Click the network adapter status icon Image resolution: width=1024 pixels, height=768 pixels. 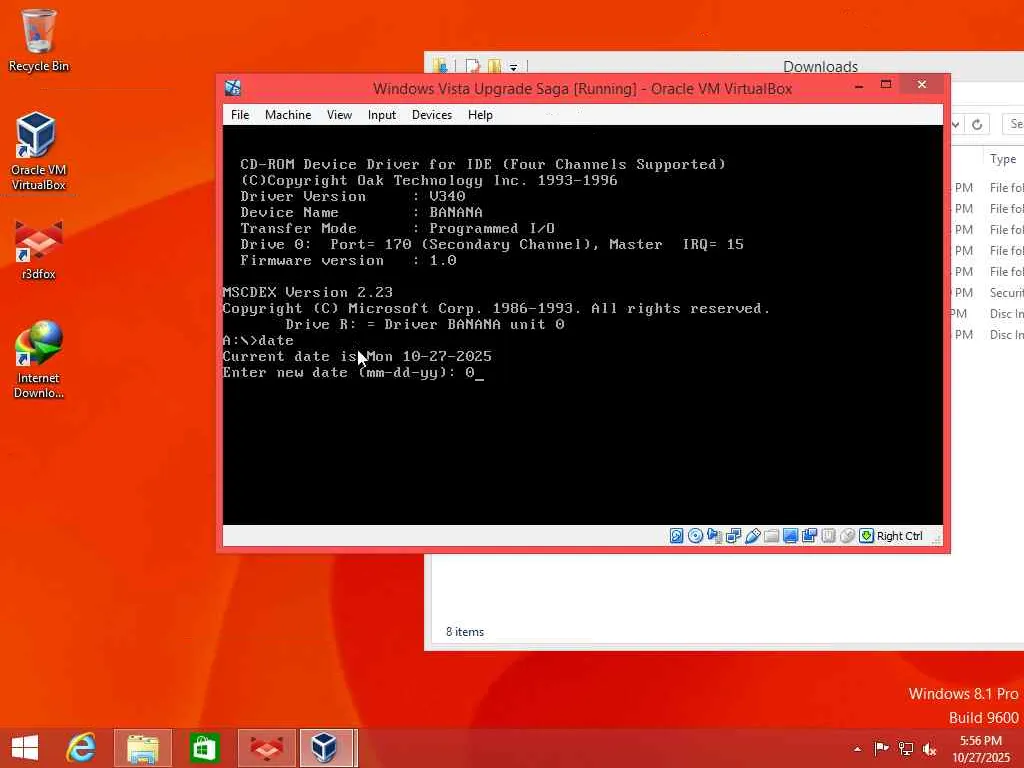733,536
